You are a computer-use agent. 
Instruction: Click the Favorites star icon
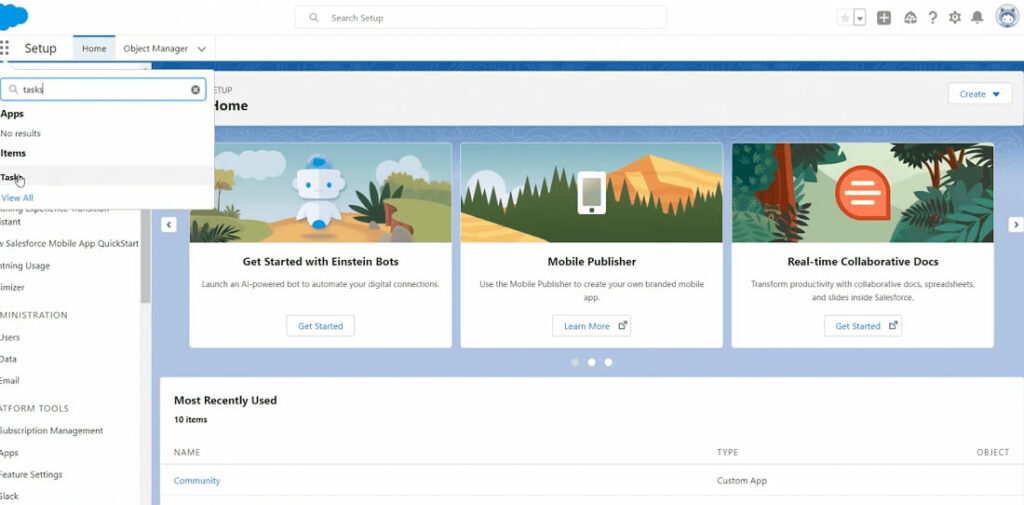click(845, 18)
